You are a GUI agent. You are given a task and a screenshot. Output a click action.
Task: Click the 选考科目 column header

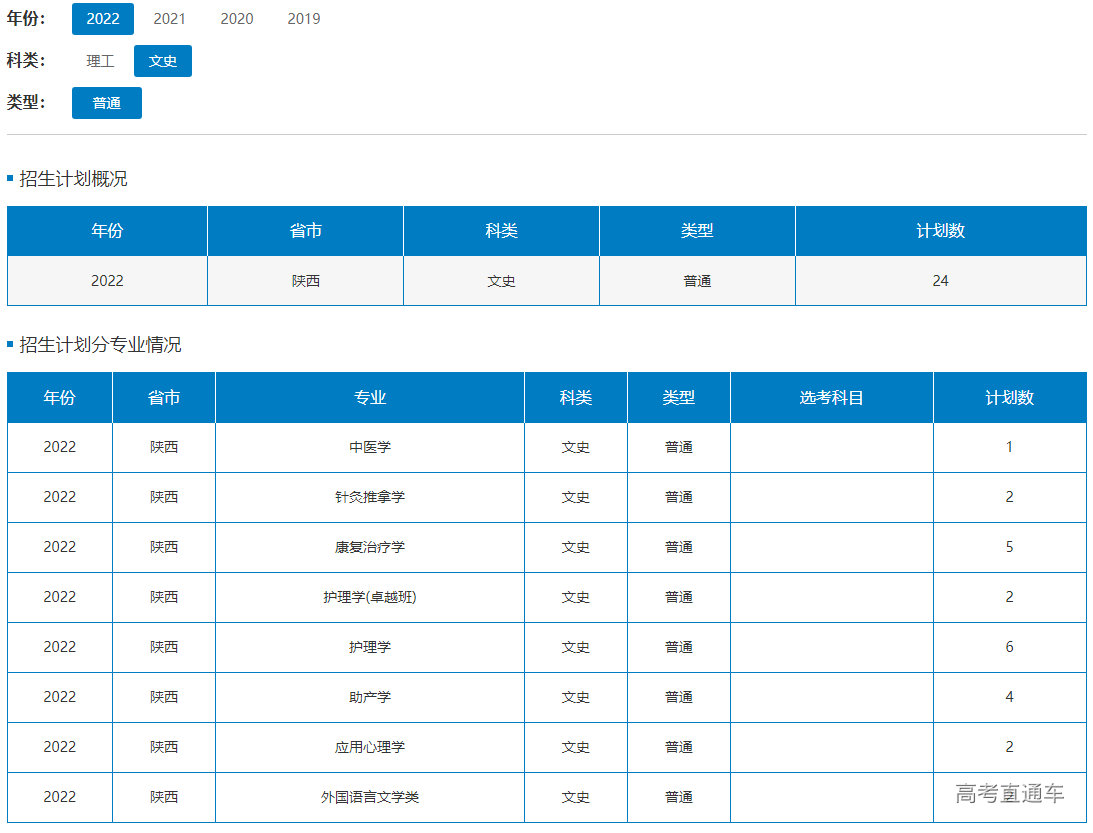point(831,398)
